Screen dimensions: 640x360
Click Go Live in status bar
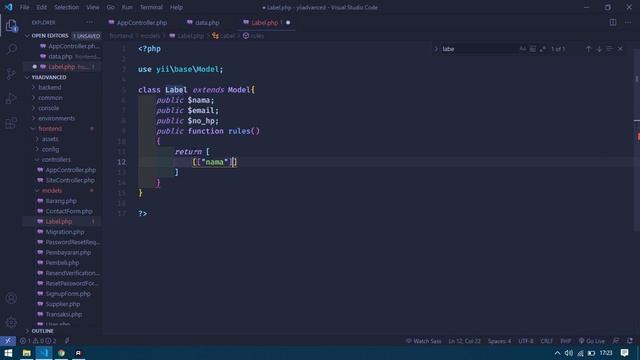592,341
